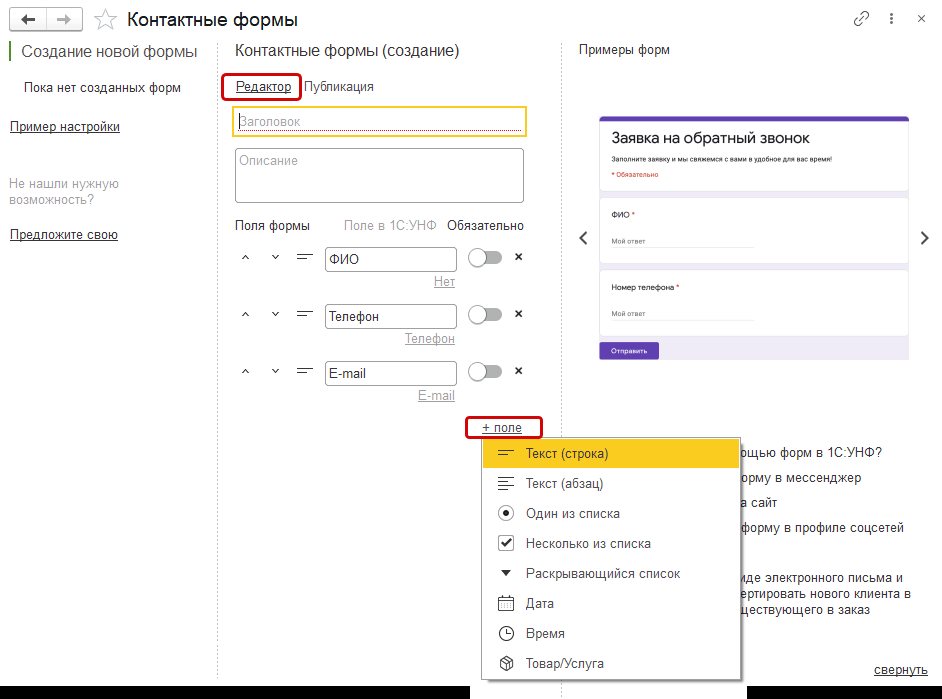Viewport: 942px width, 699px height.
Task: Choose 'Дата' field type in menu
Action: click(539, 604)
